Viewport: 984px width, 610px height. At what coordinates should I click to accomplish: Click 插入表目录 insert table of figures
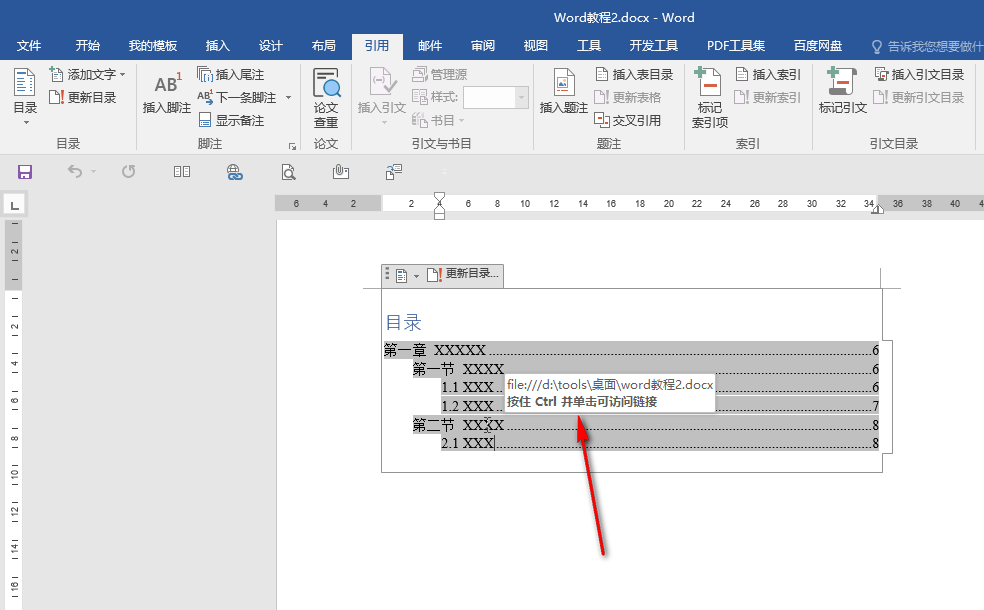[x=634, y=75]
